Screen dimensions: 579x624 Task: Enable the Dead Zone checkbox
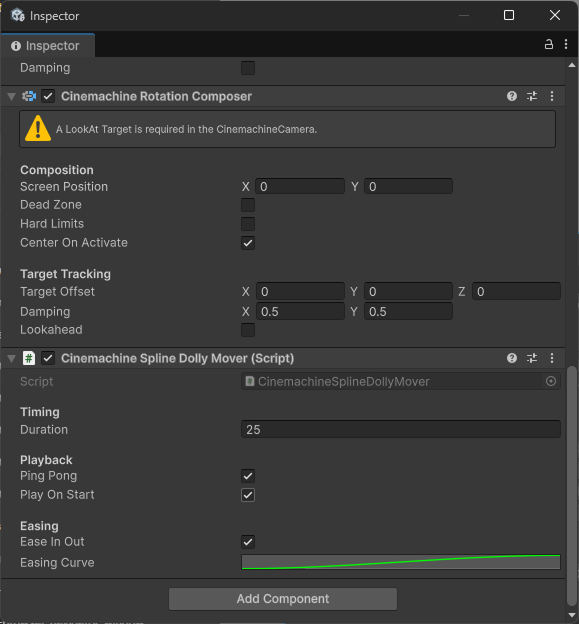[248, 205]
